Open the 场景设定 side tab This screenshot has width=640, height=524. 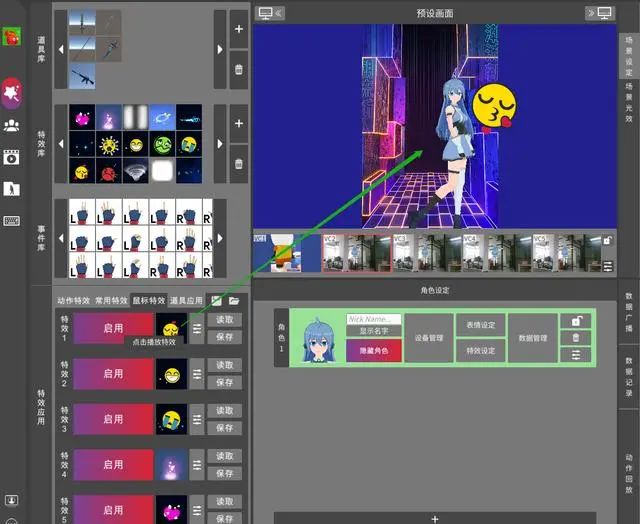pos(629,56)
